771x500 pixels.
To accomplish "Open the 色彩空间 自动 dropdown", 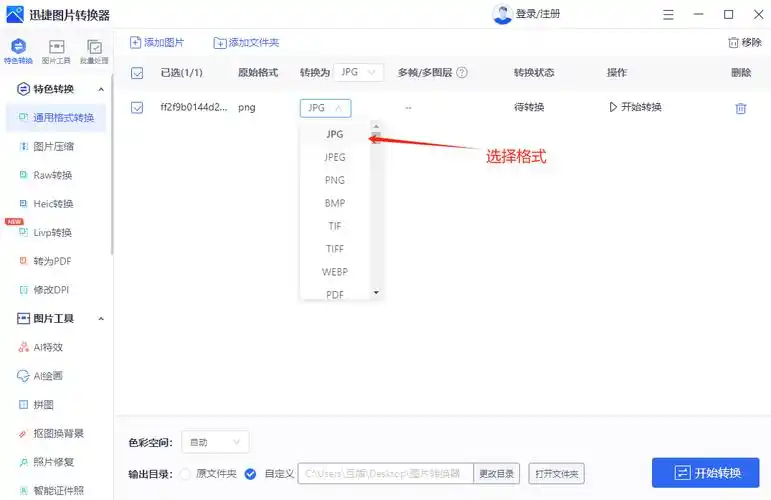I will (215, 442).
